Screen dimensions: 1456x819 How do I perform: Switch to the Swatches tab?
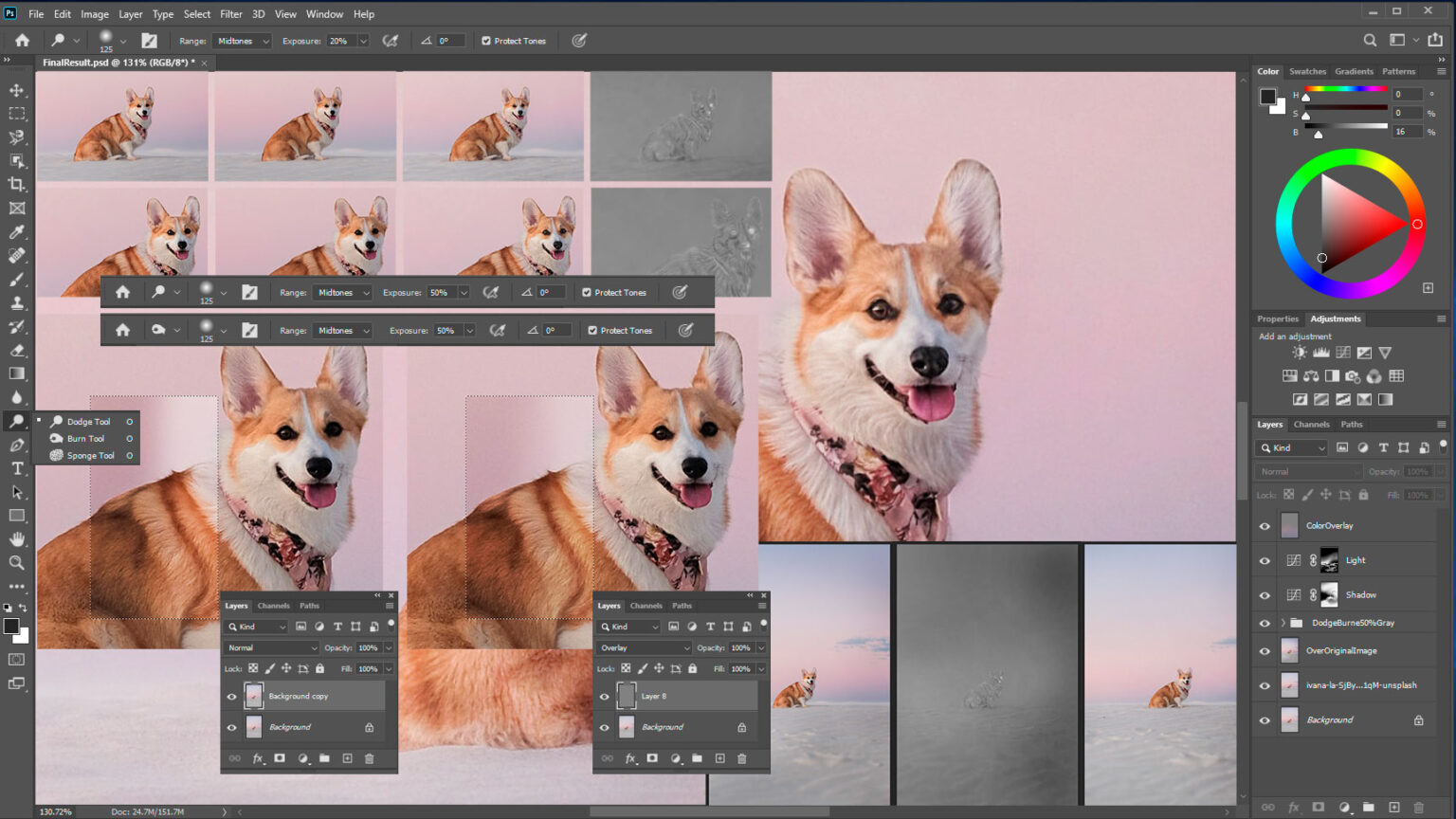tap(1307, 71)
